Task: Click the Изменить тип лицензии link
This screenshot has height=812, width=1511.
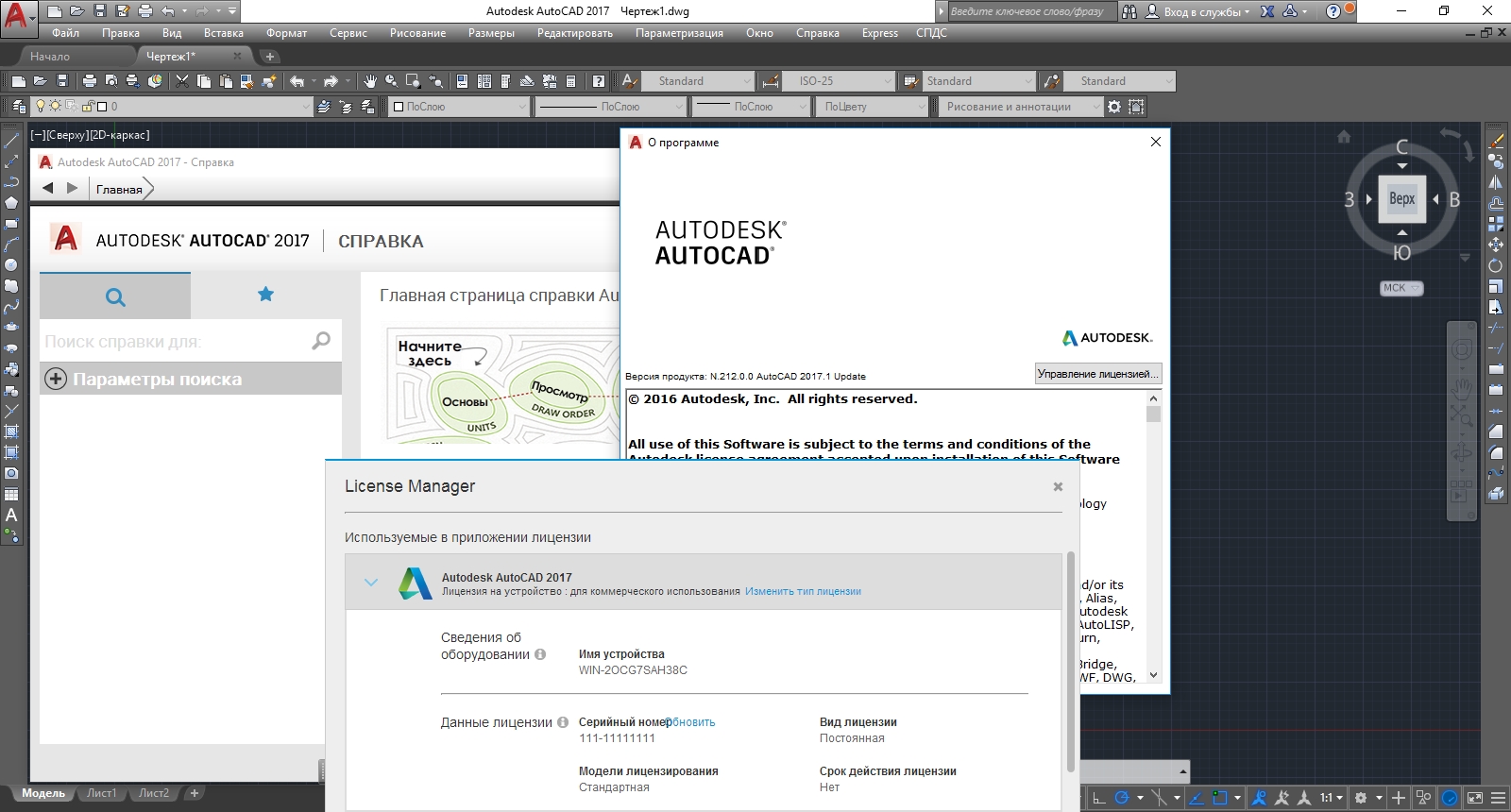Action: (803, 592)
